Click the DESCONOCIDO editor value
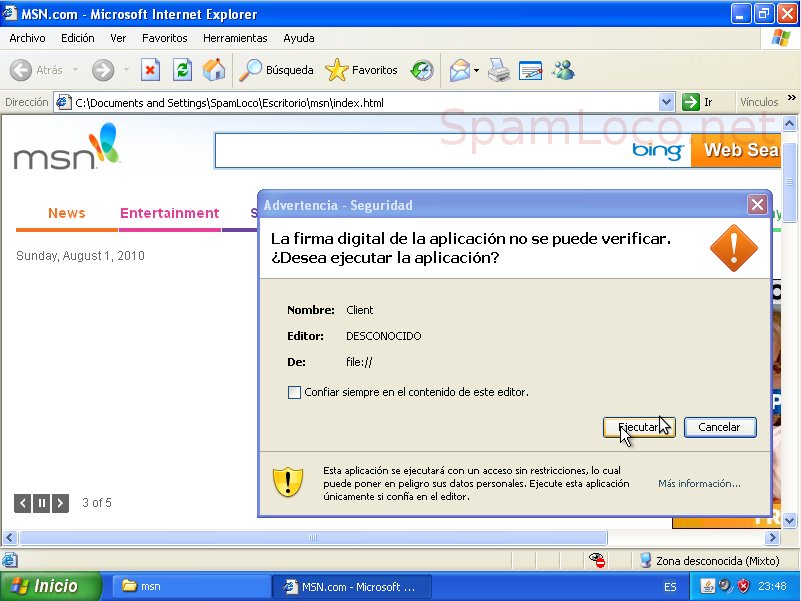This screenshot has height=601, width=801. pyautogui.click(x=384, y=336)
